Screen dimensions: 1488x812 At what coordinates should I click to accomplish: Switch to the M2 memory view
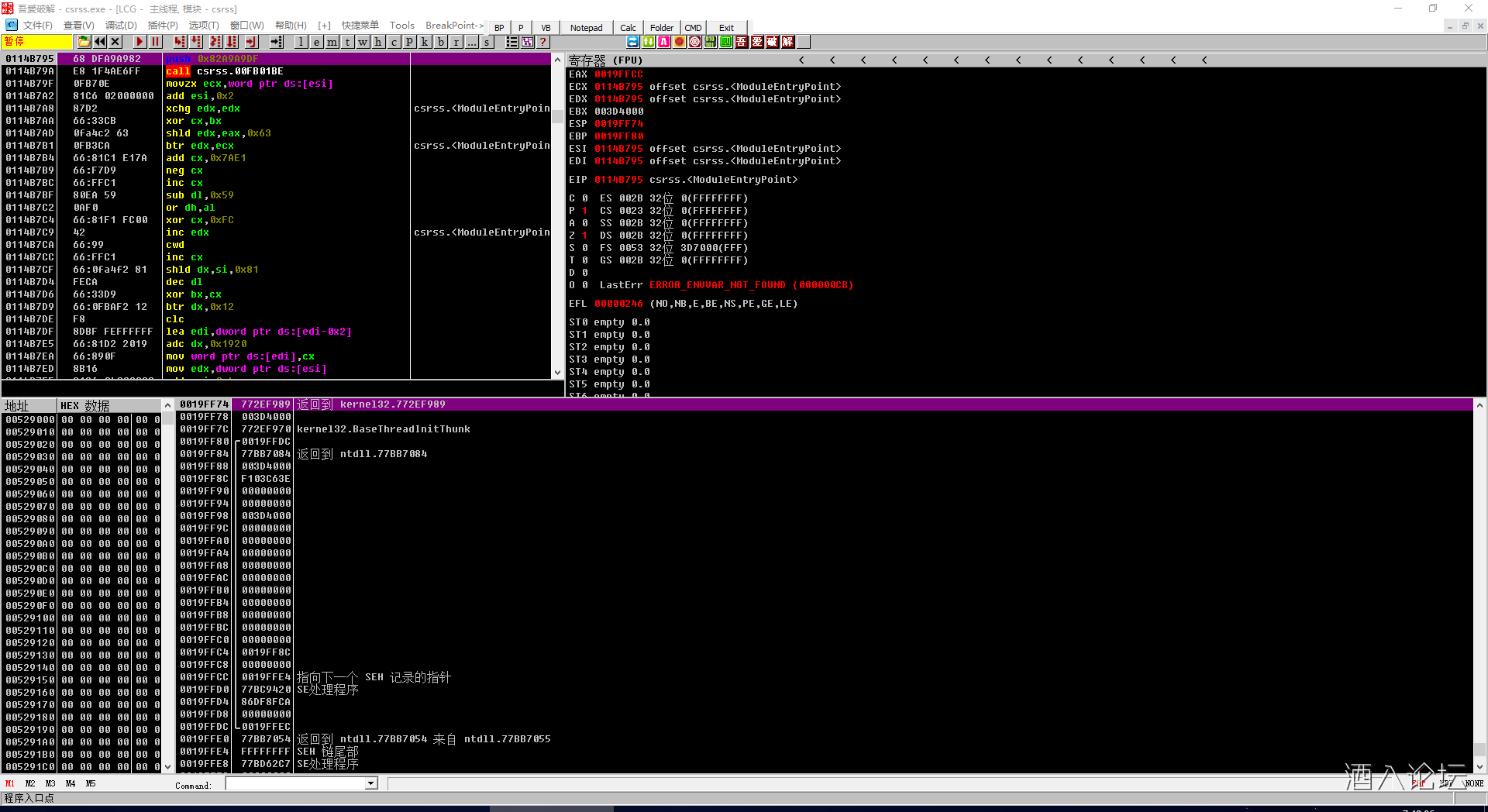[30, 783]
